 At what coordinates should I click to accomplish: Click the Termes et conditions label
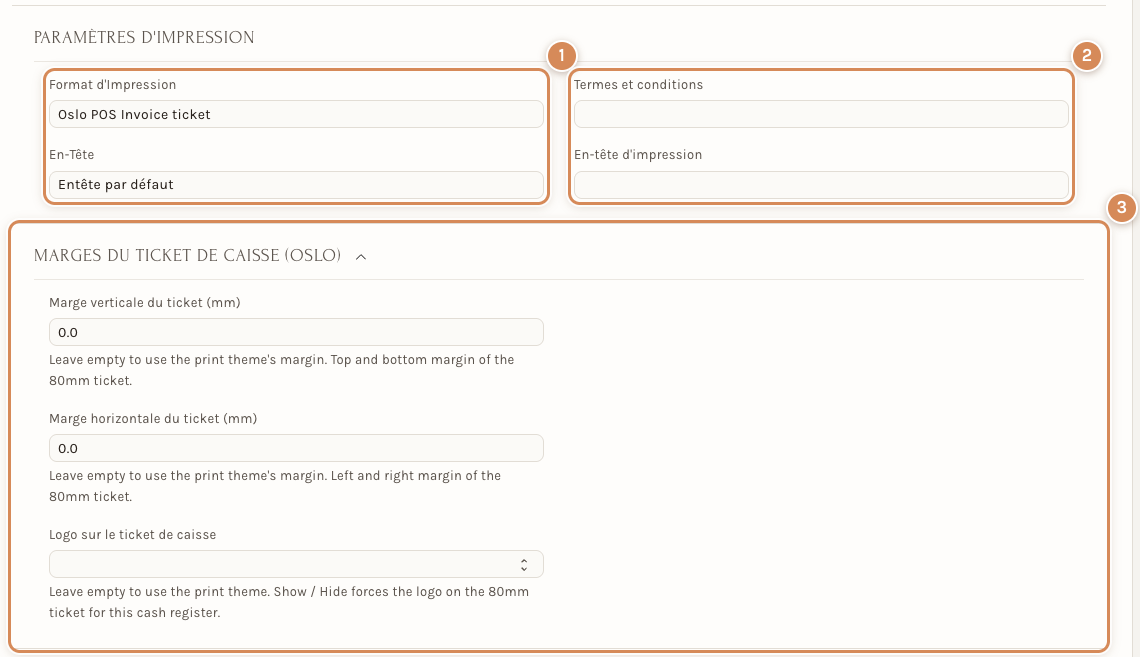click(x=638, y=85)
